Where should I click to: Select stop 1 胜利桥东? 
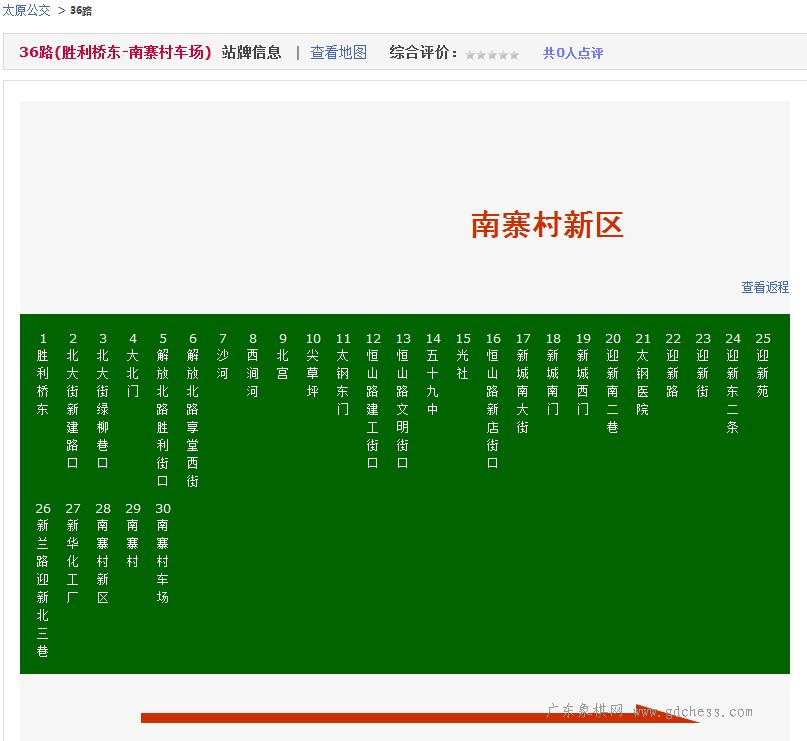click(x=43, y=374)
